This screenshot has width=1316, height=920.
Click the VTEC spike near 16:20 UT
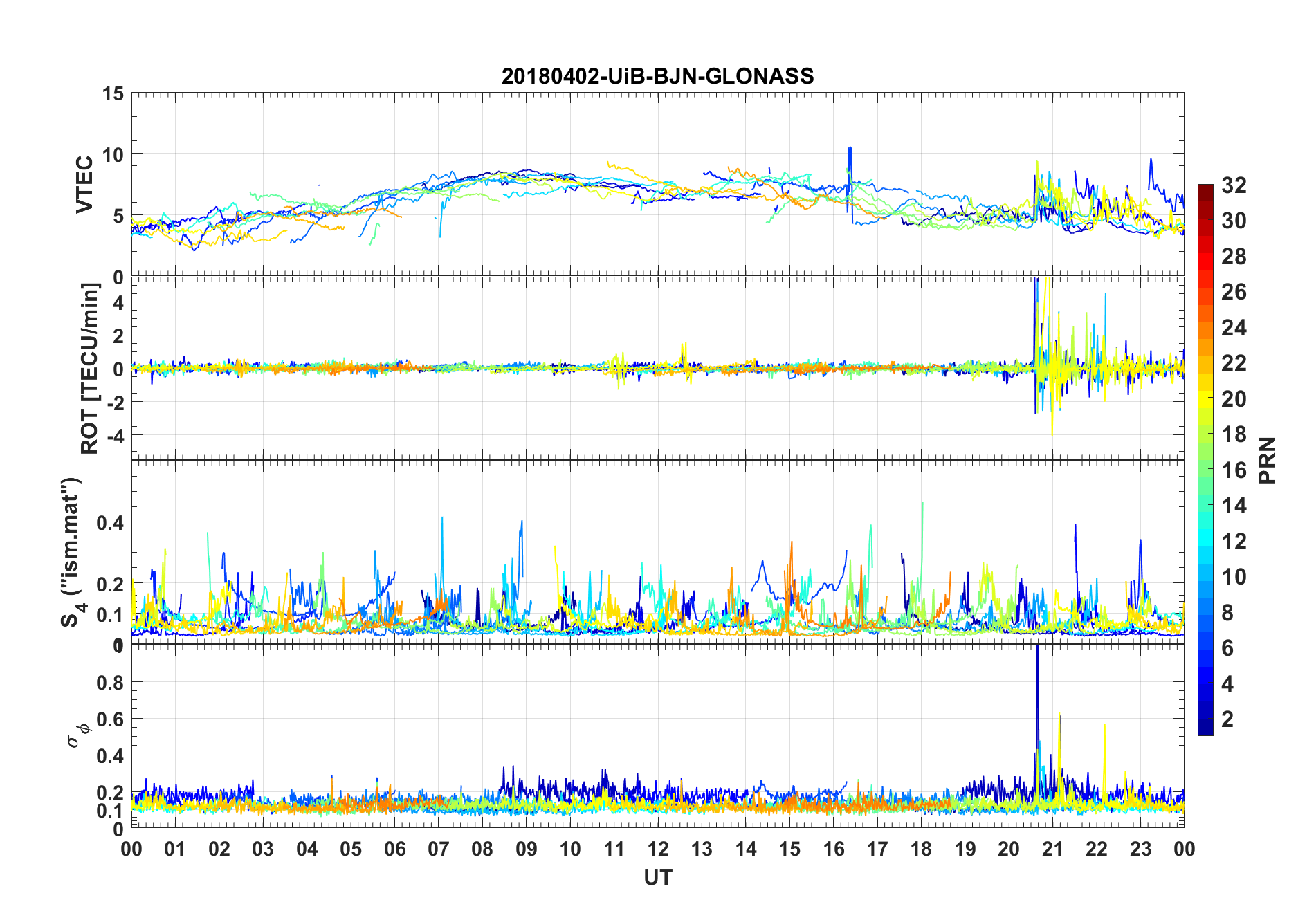pos(850,181)
